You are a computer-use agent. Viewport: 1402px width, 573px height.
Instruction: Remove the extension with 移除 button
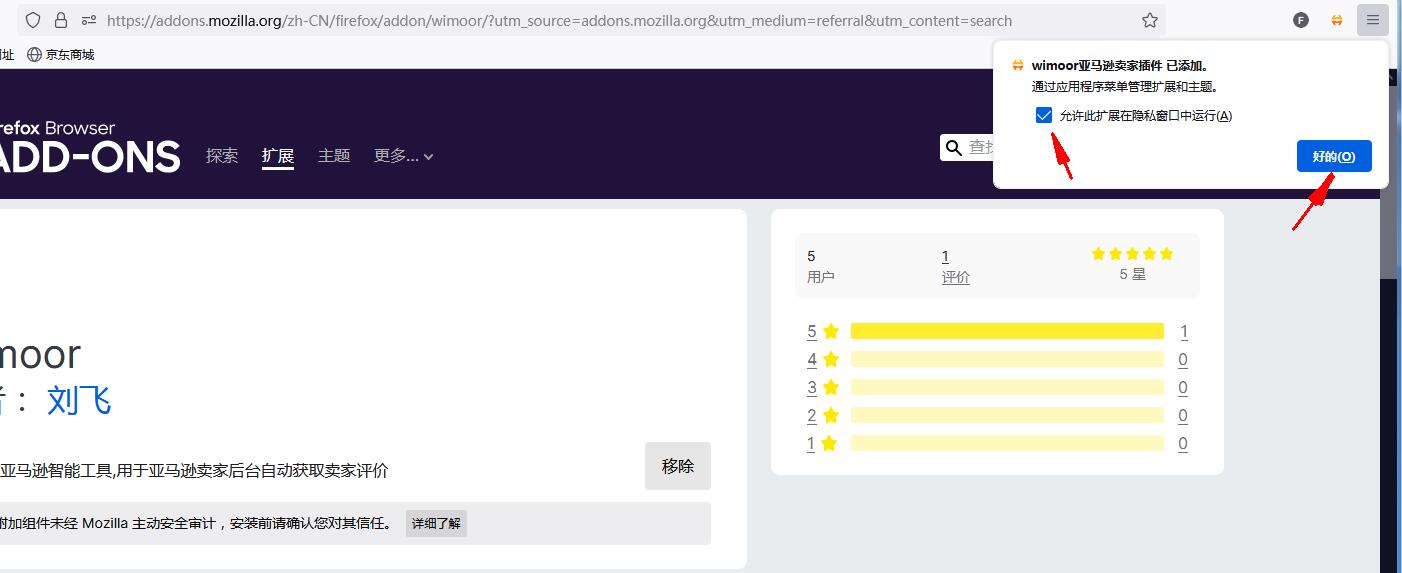[678, 466]
